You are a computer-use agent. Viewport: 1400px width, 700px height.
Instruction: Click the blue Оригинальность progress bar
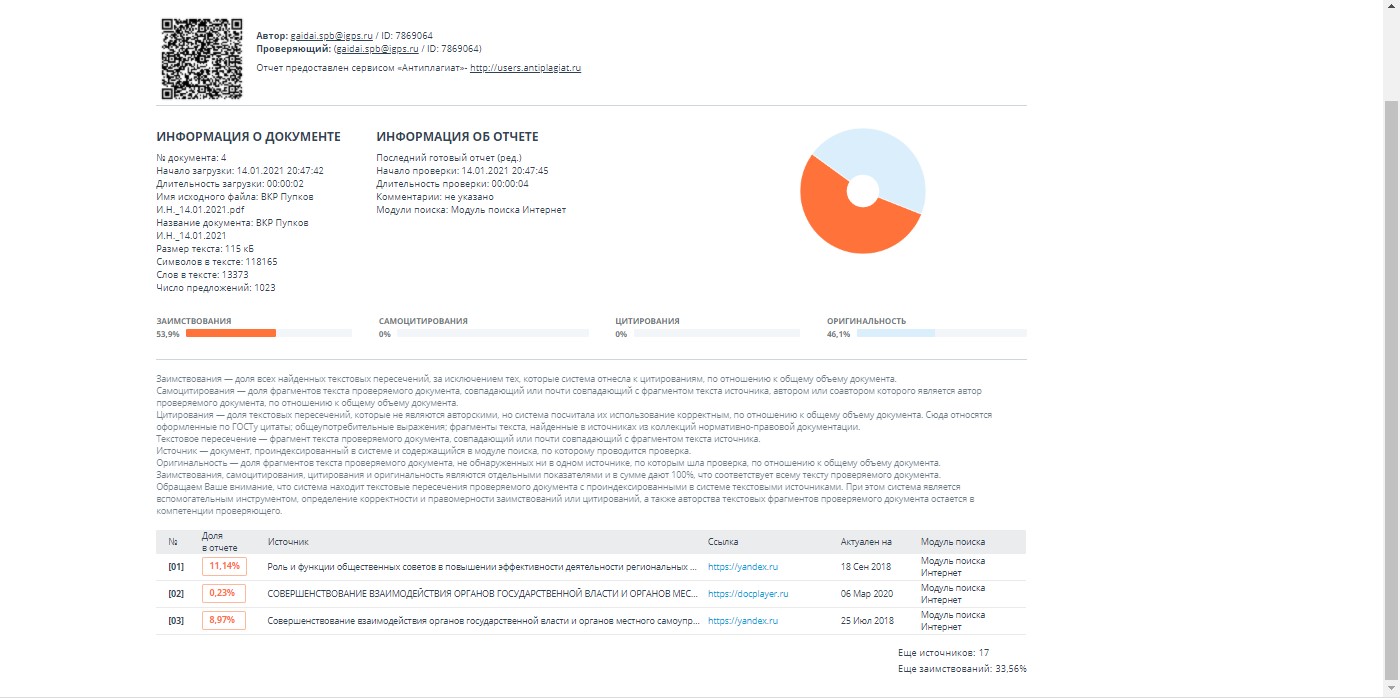pyautogui.click(x=895, y=333)
